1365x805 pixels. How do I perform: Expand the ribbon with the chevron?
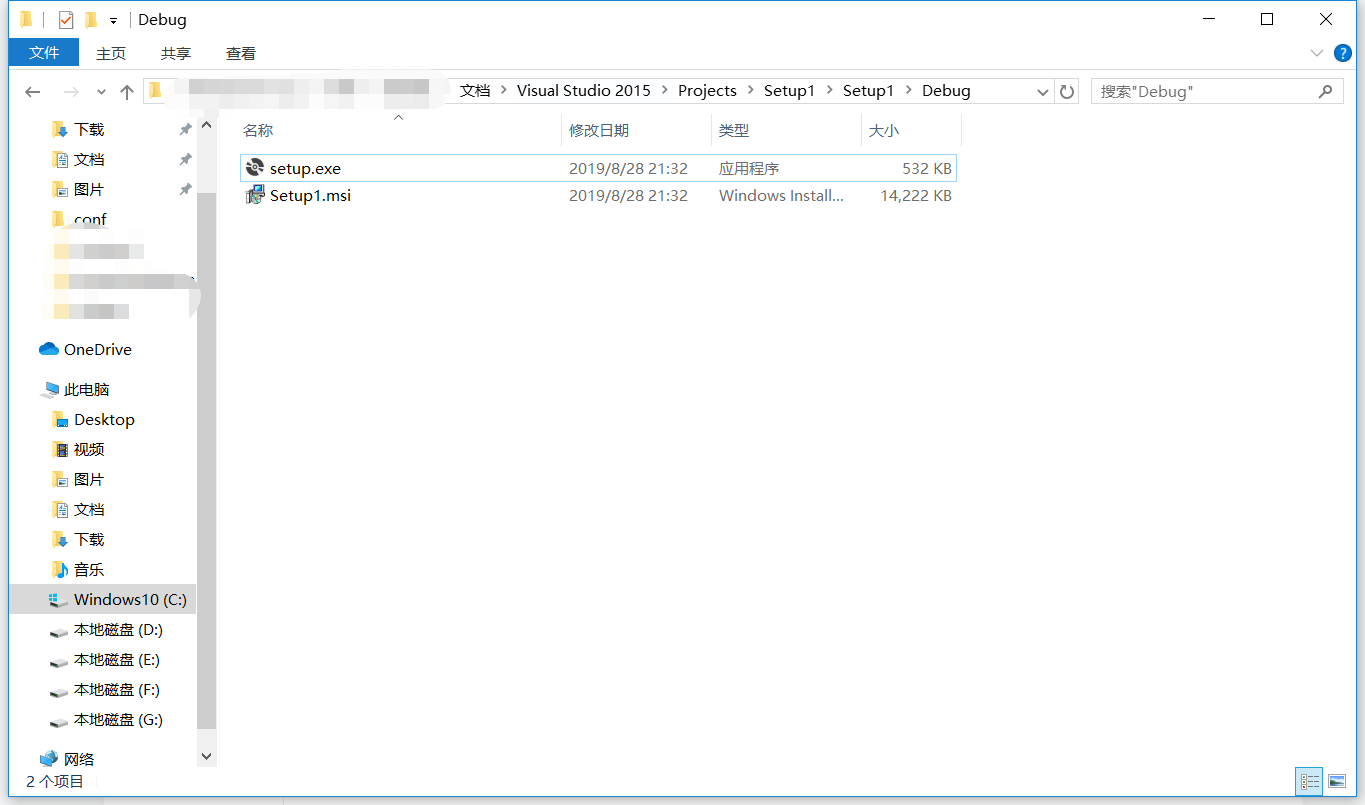pyautogui.click(x=1316, y=53)
